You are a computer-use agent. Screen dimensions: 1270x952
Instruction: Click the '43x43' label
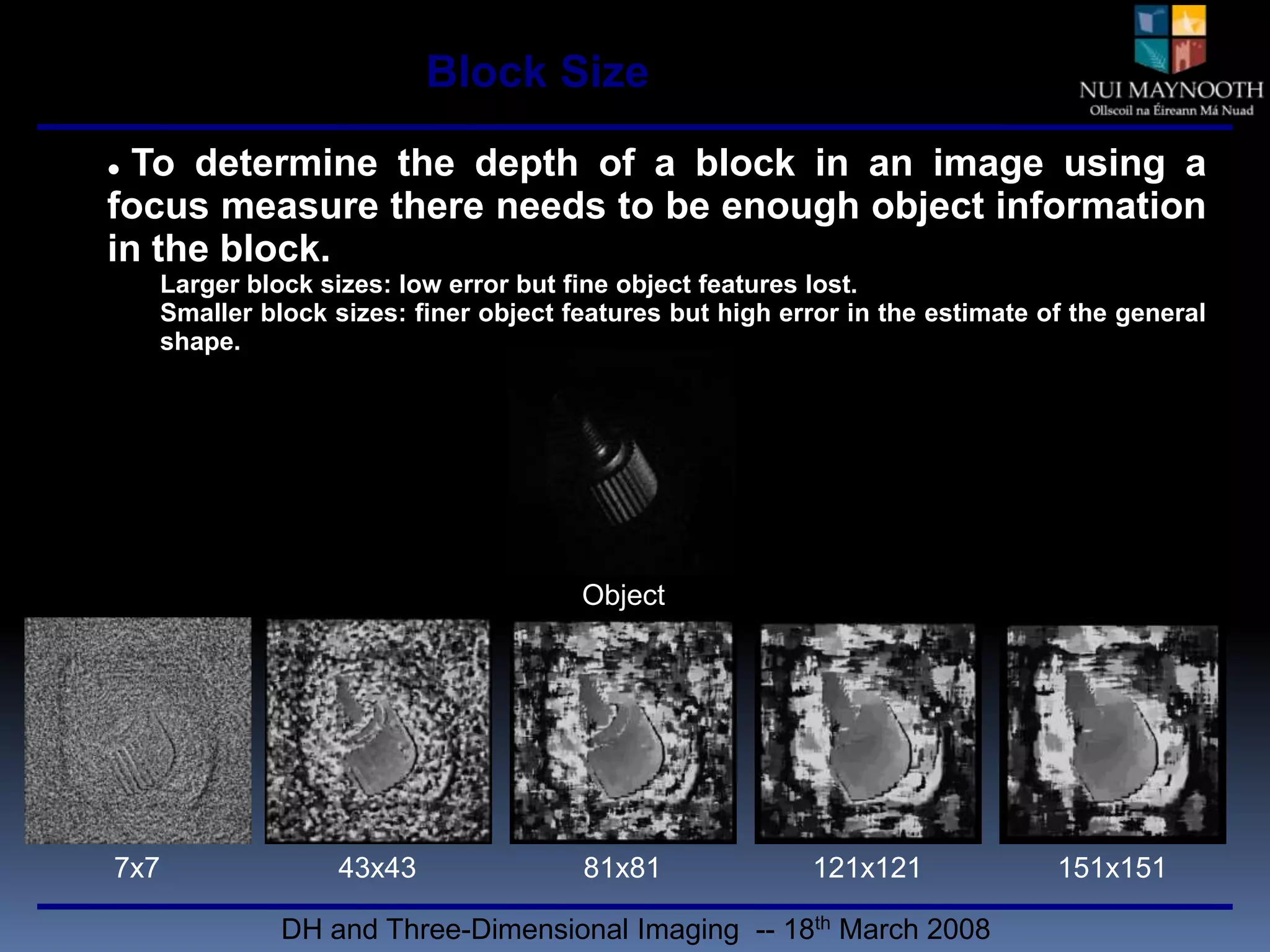(x=377, y=868)
